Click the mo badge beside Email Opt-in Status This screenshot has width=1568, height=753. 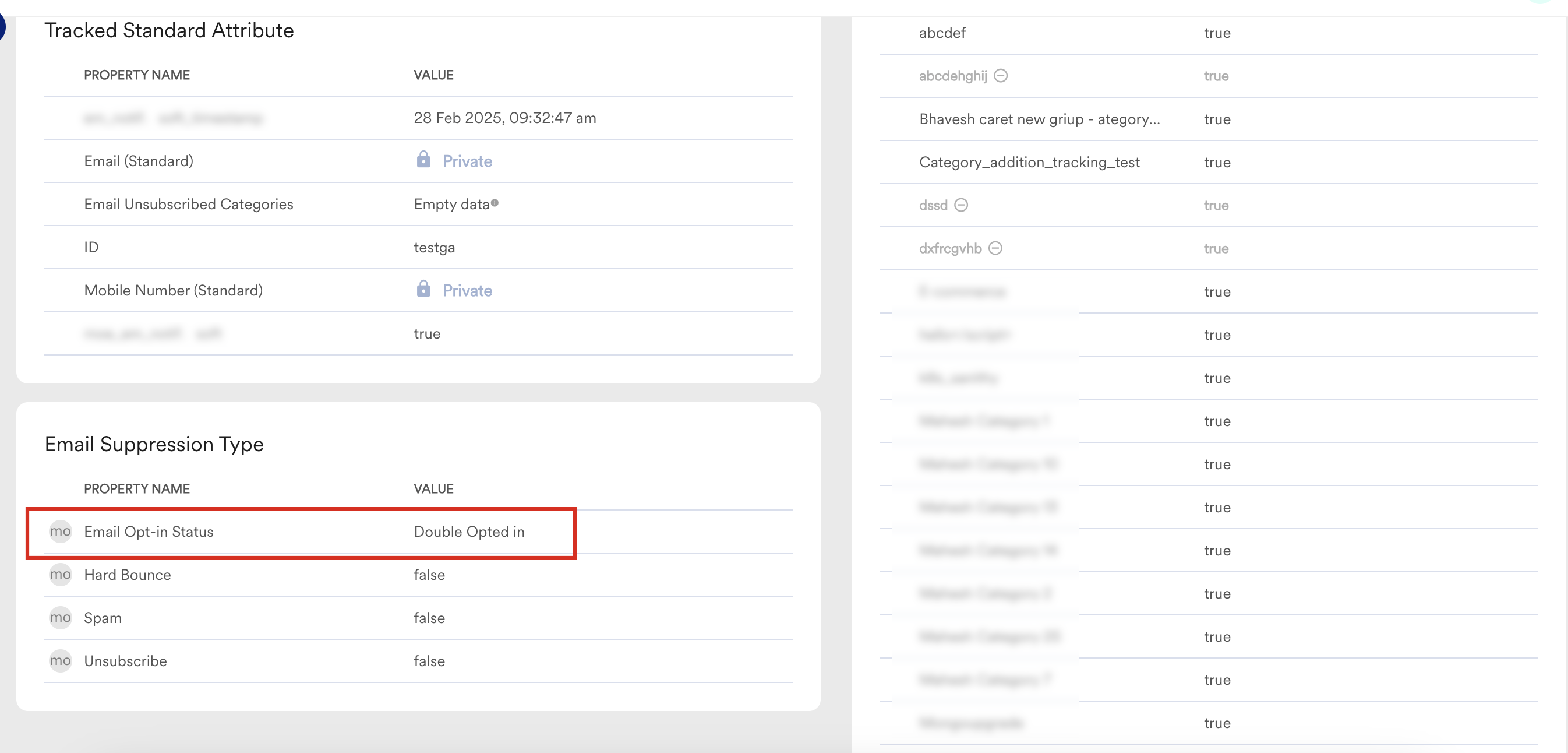60,532
